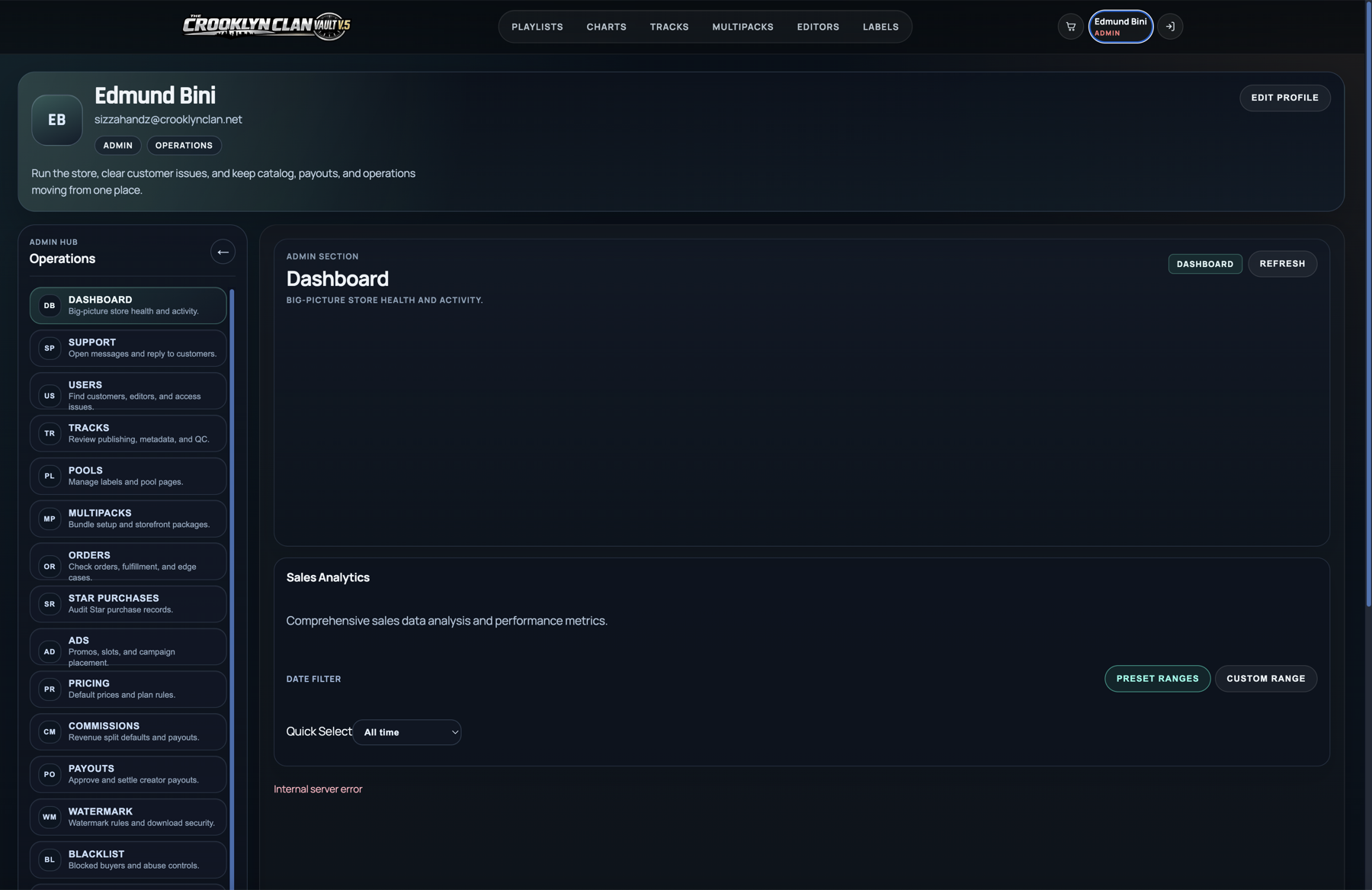Click the OR Orders sidebar icon

tap(49, 566)
